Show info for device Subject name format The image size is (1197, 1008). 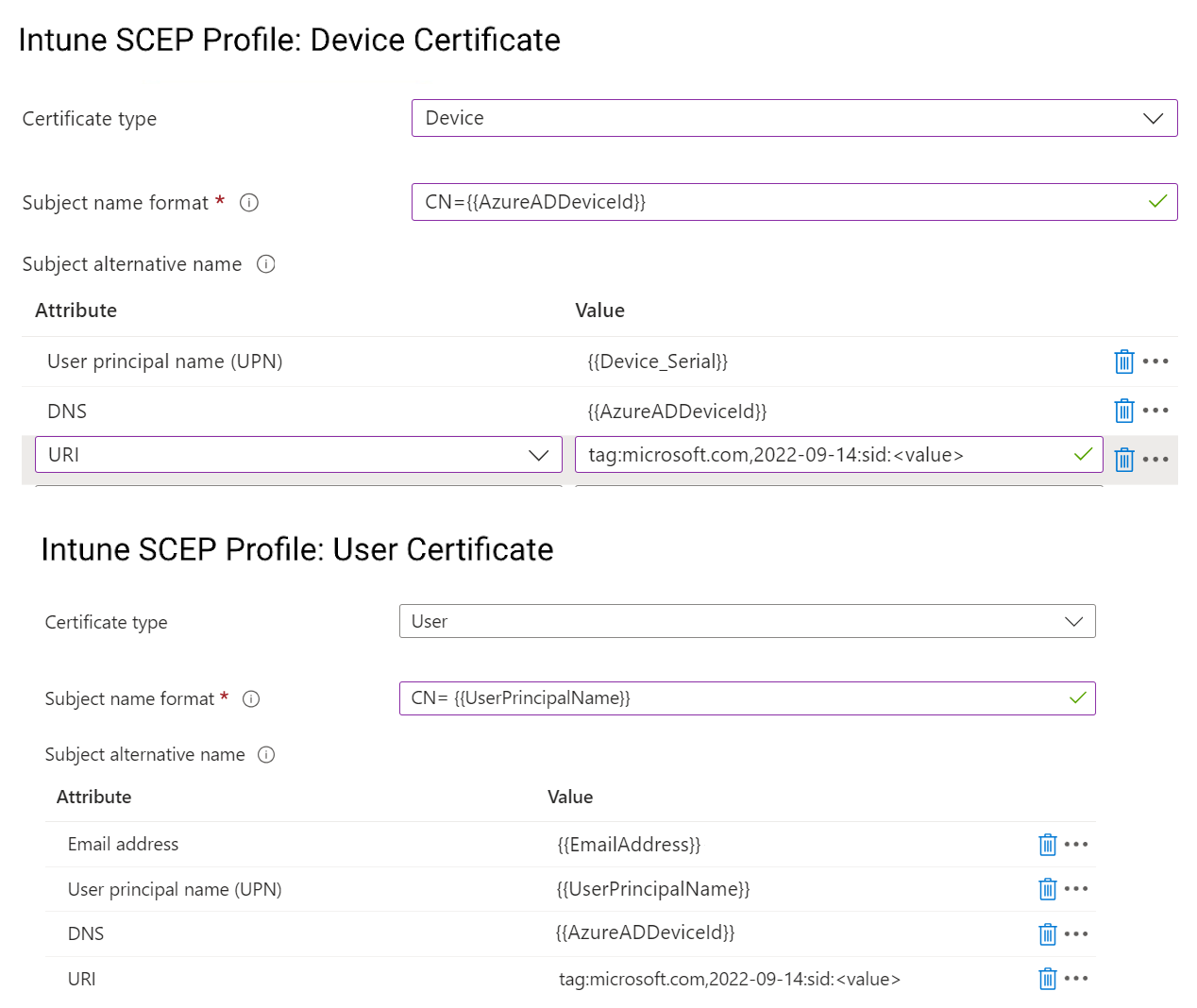coord(249,203)
